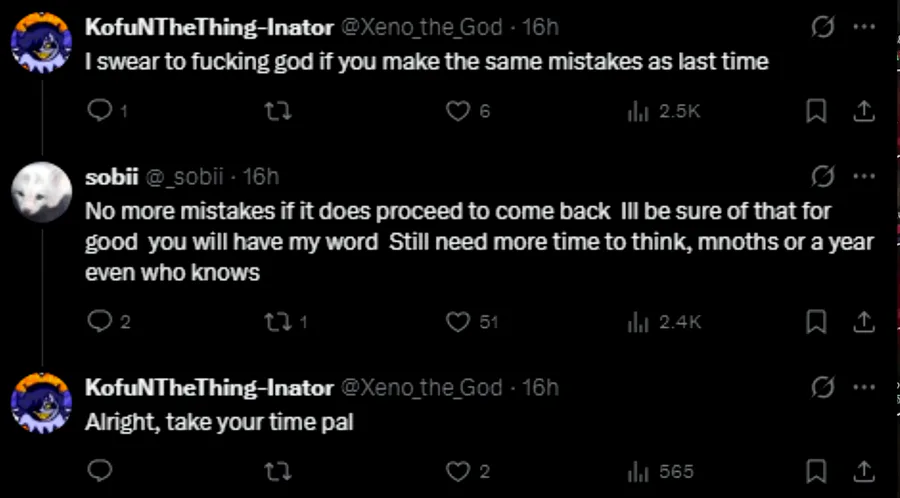Open @_sobii username link
Viewport: 900px width, 498px height.
[185, 177]
